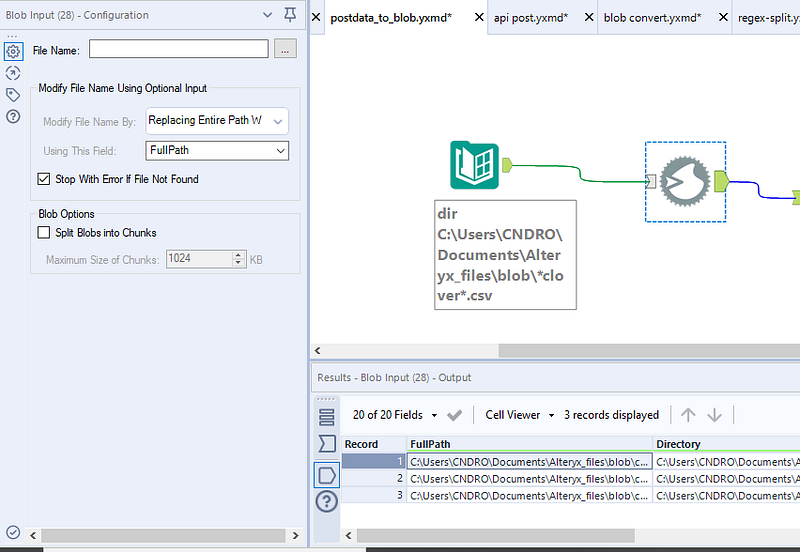Click FullPath cell in record 3
This screenshot has height=552, width=800.
coord(530,495)
